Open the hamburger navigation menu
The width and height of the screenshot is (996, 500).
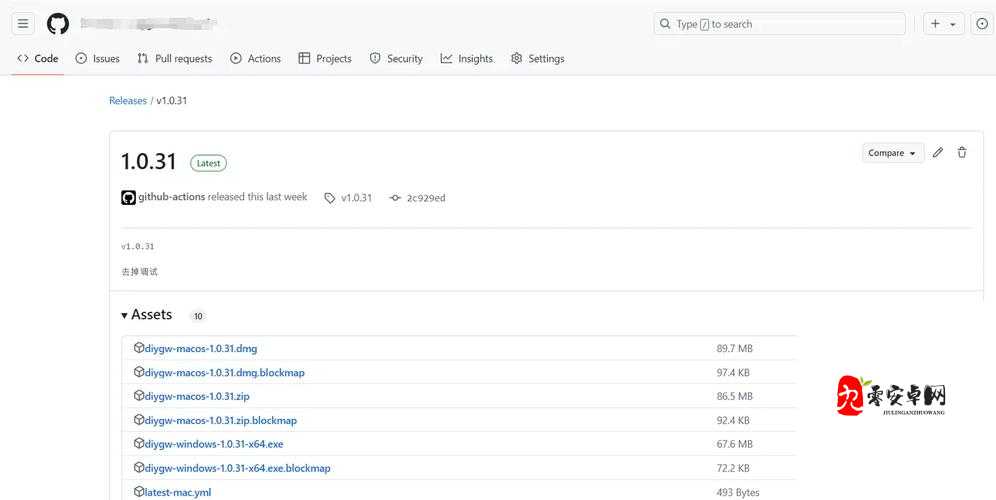(23, 24)
